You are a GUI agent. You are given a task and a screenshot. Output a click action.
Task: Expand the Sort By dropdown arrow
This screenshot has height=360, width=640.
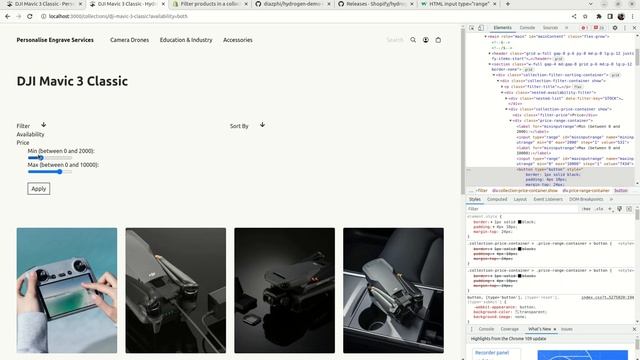262,124
